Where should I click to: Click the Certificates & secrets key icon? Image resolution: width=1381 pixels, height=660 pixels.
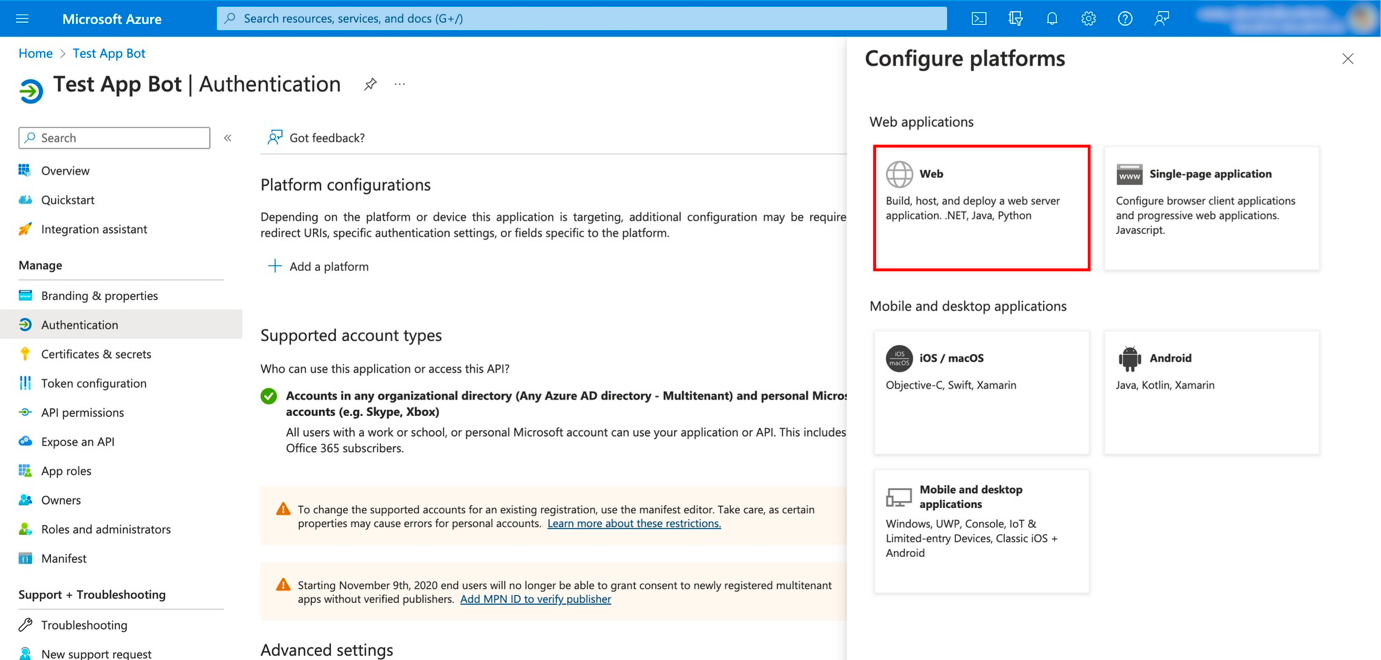[x=25, y=354]
